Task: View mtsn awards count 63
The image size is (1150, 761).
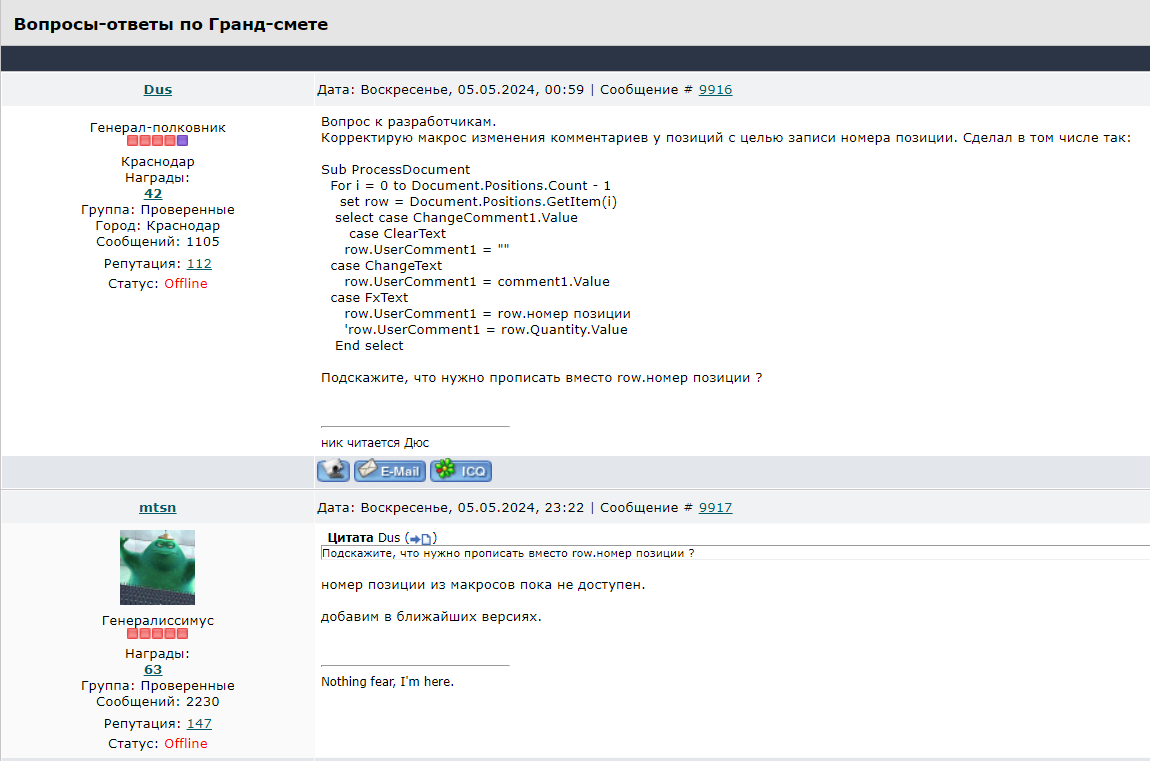Action: coord(153,669)
